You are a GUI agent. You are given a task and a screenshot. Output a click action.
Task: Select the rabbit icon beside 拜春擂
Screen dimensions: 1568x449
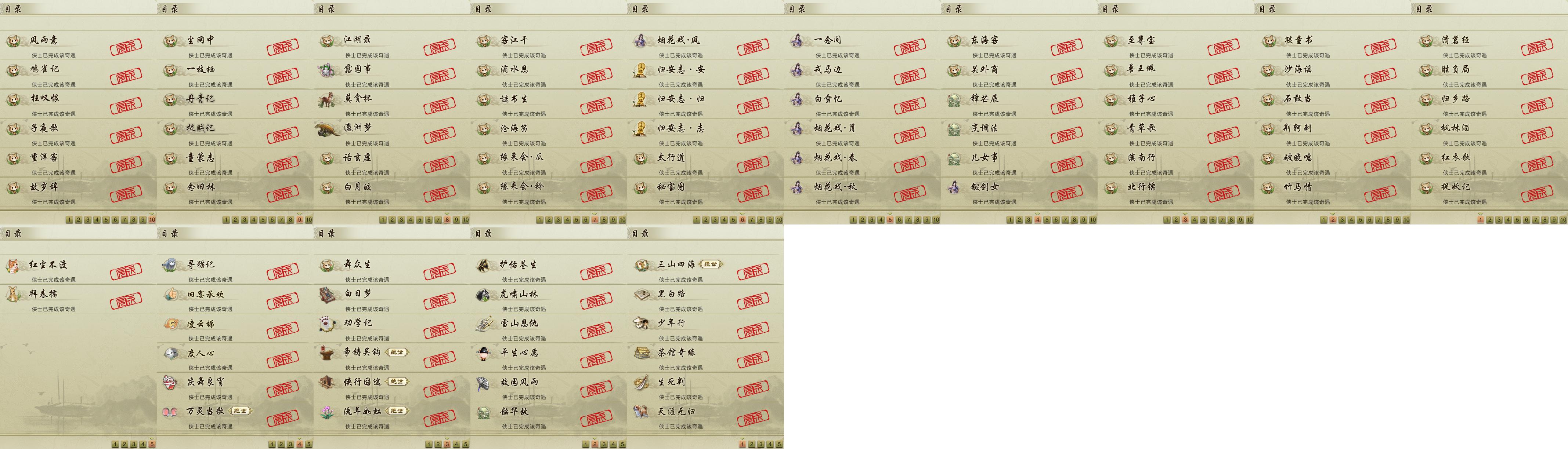pos(13,295)
